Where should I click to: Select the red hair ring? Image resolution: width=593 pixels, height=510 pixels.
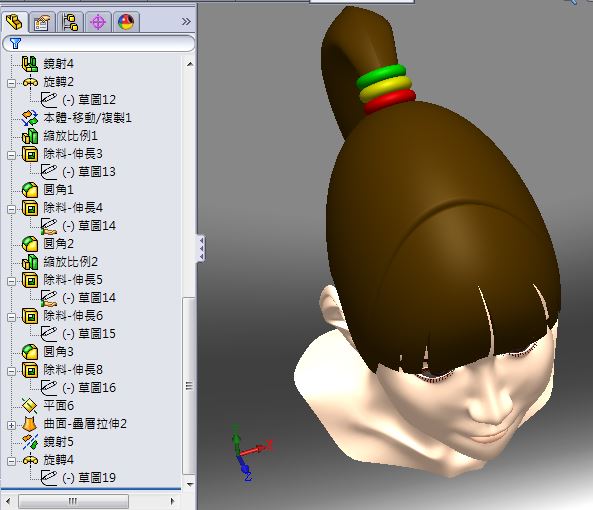(x=390, y=101)
